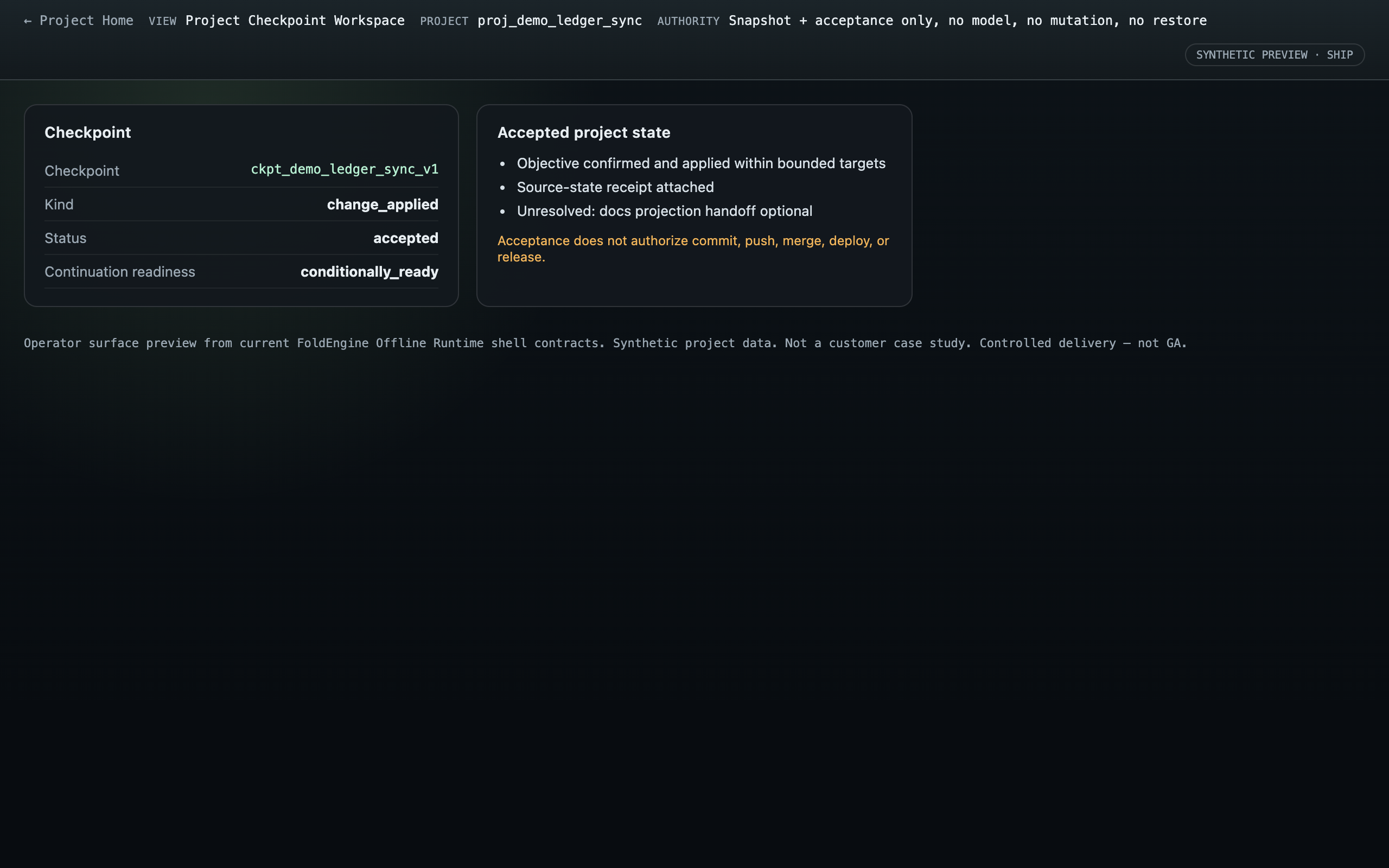Screen dimensions: 1389x868
Task: Click the conditionally_ready readiness value
Action: (369, 272)
